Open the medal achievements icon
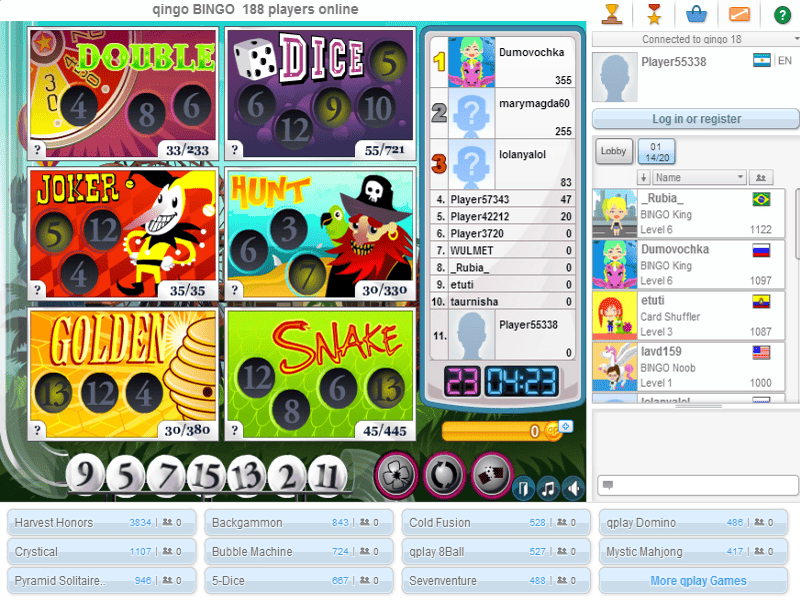This screenshot has width=800, height=600. tap(654, 14)
